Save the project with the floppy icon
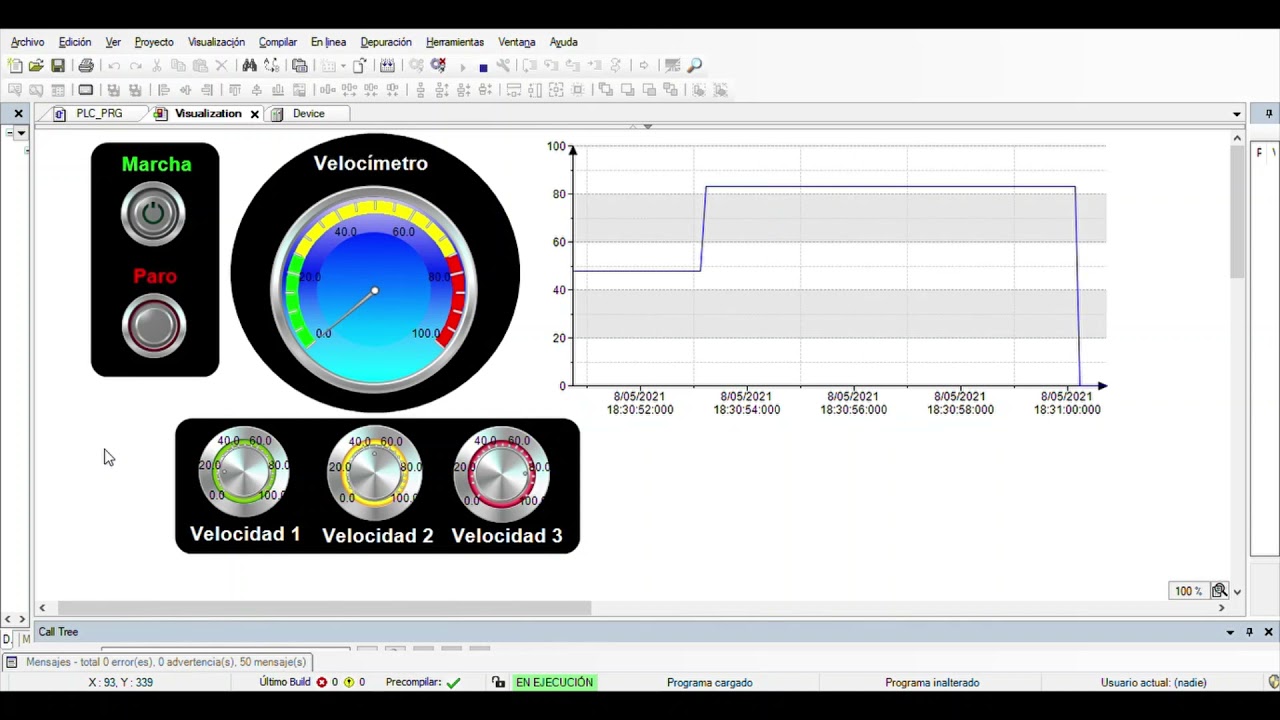1280x720 pixels. pyautogui.click(x=58, y=66)
